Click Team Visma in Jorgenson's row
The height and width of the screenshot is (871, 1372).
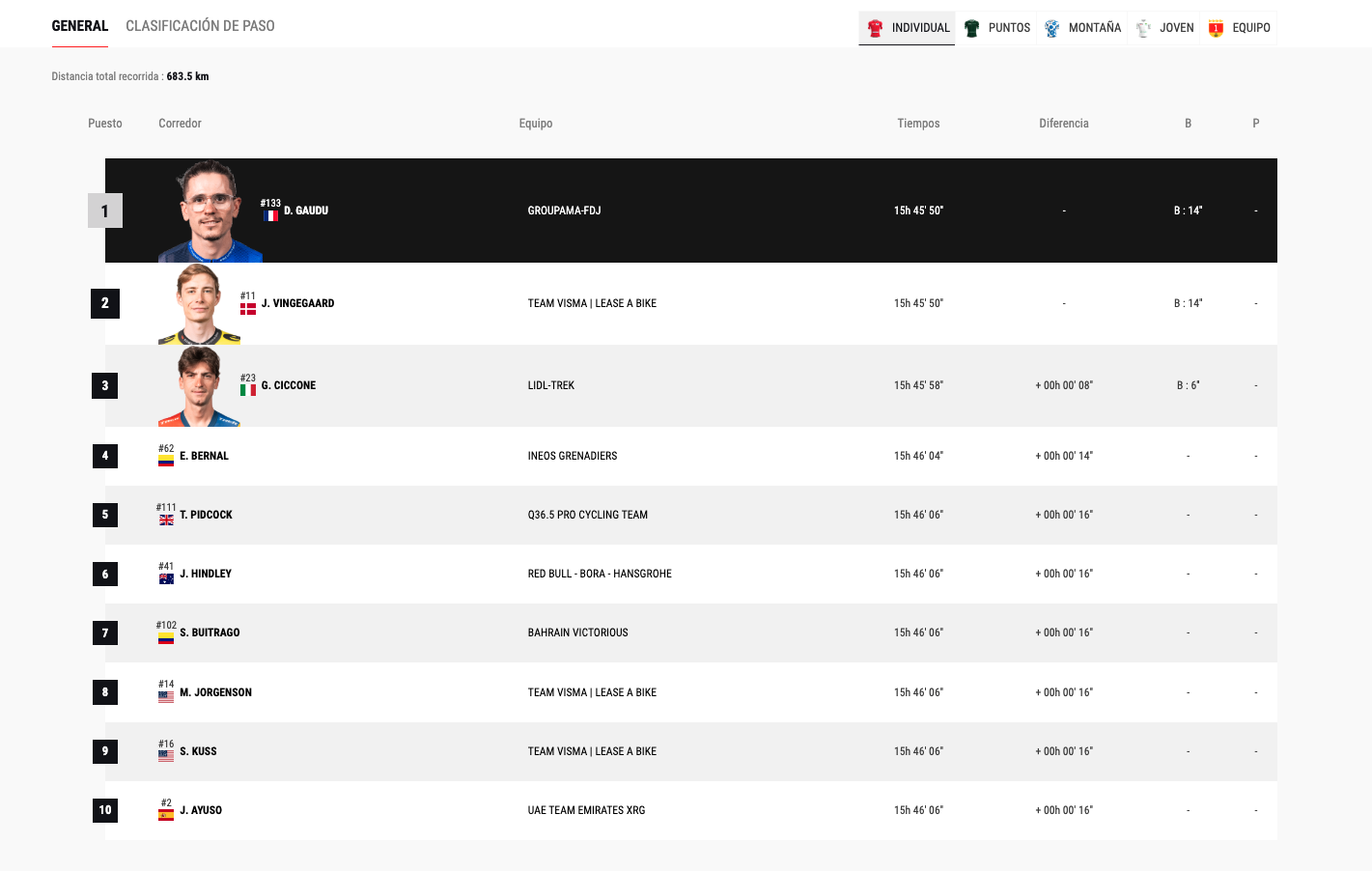pos(592,692)
